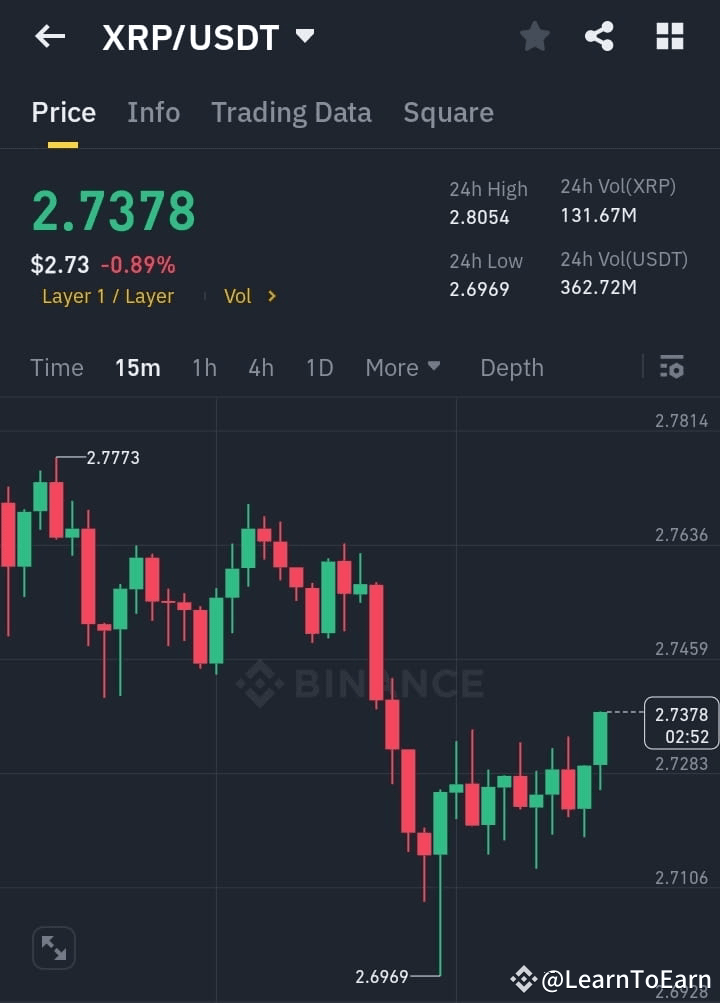Open the Square tab
720x1003 pixels.
click(448, 113)
